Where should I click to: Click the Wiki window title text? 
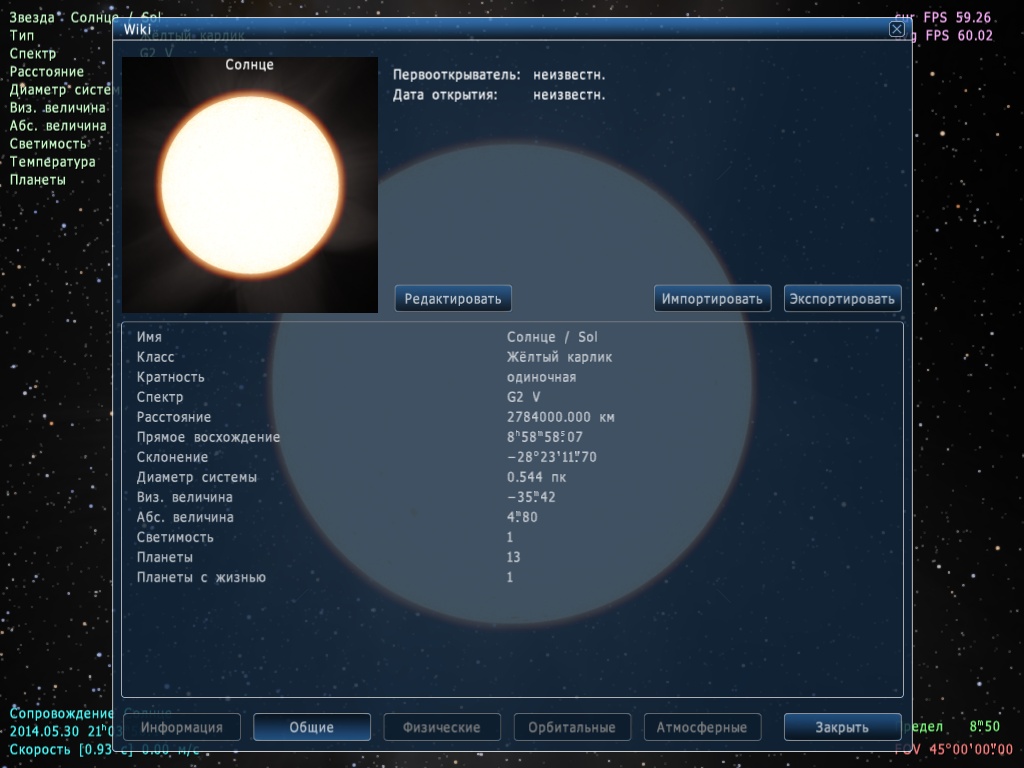point(137,29)
